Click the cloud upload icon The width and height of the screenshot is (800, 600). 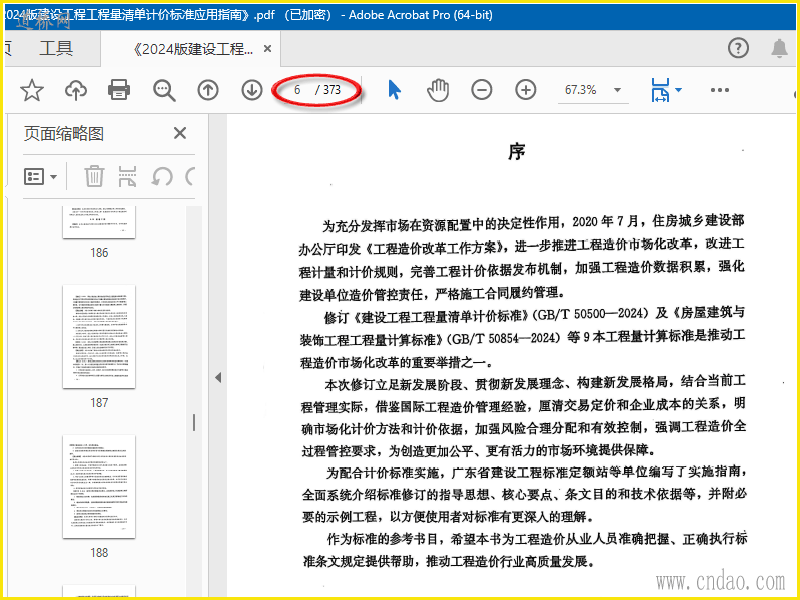[x=76, y=90]
